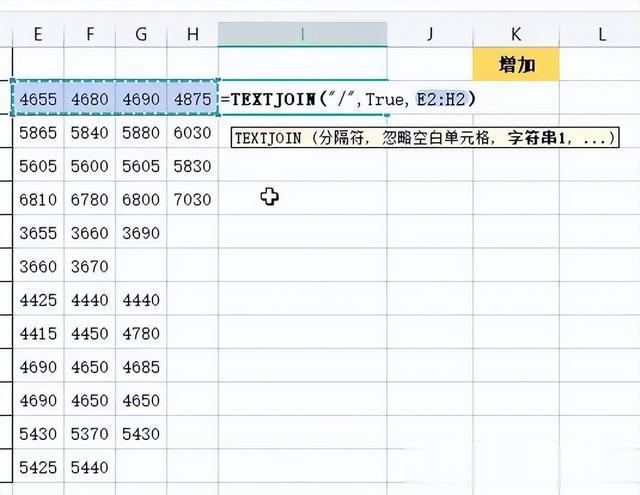
Task: Select the 5430 cell in column G
Action: point(141,434)
